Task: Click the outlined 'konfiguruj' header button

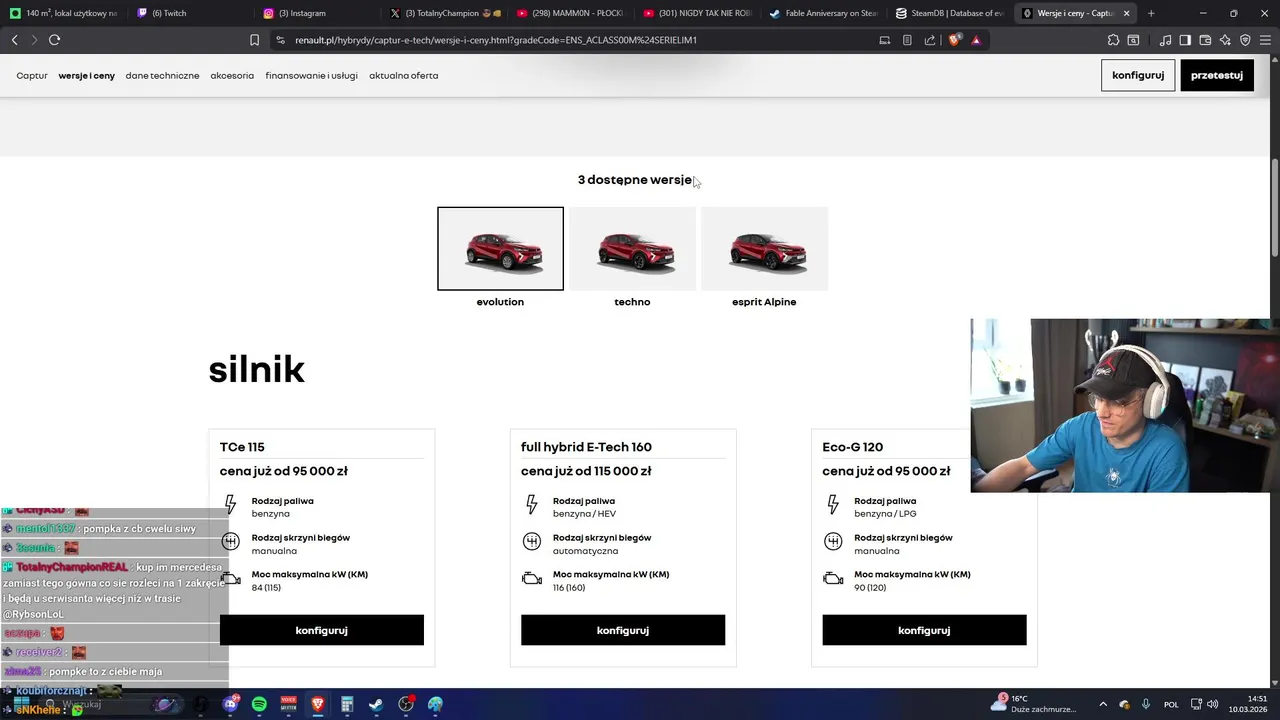Action: coord(1138,75)
